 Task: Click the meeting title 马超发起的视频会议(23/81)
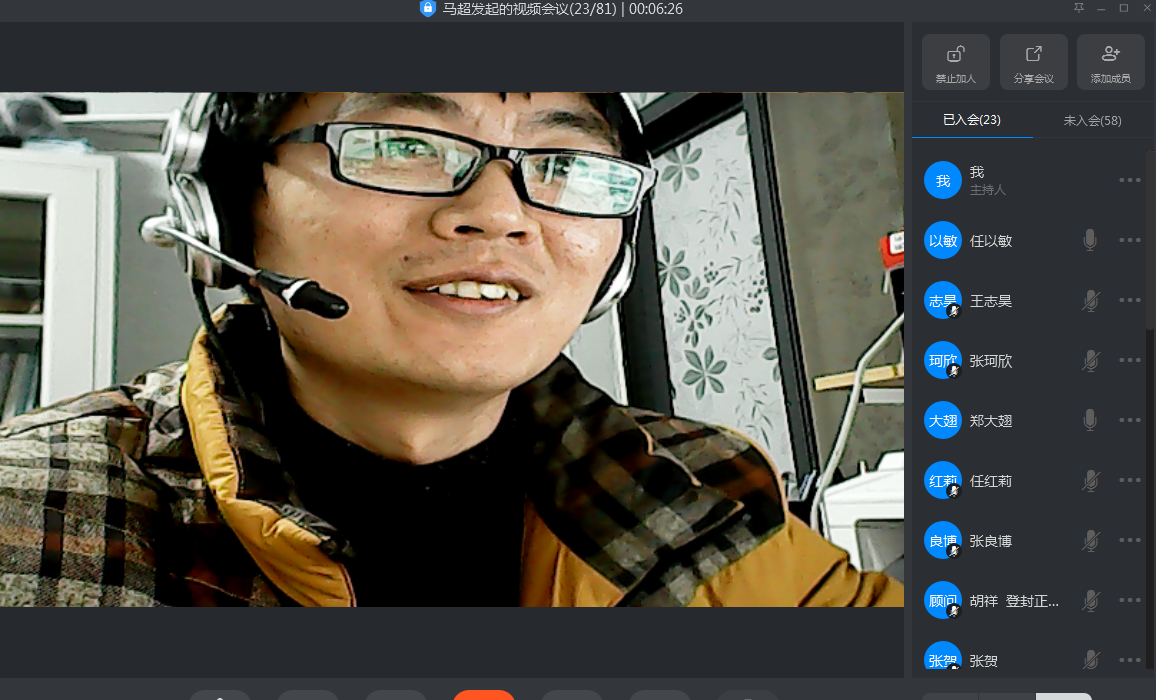[529, 9]
